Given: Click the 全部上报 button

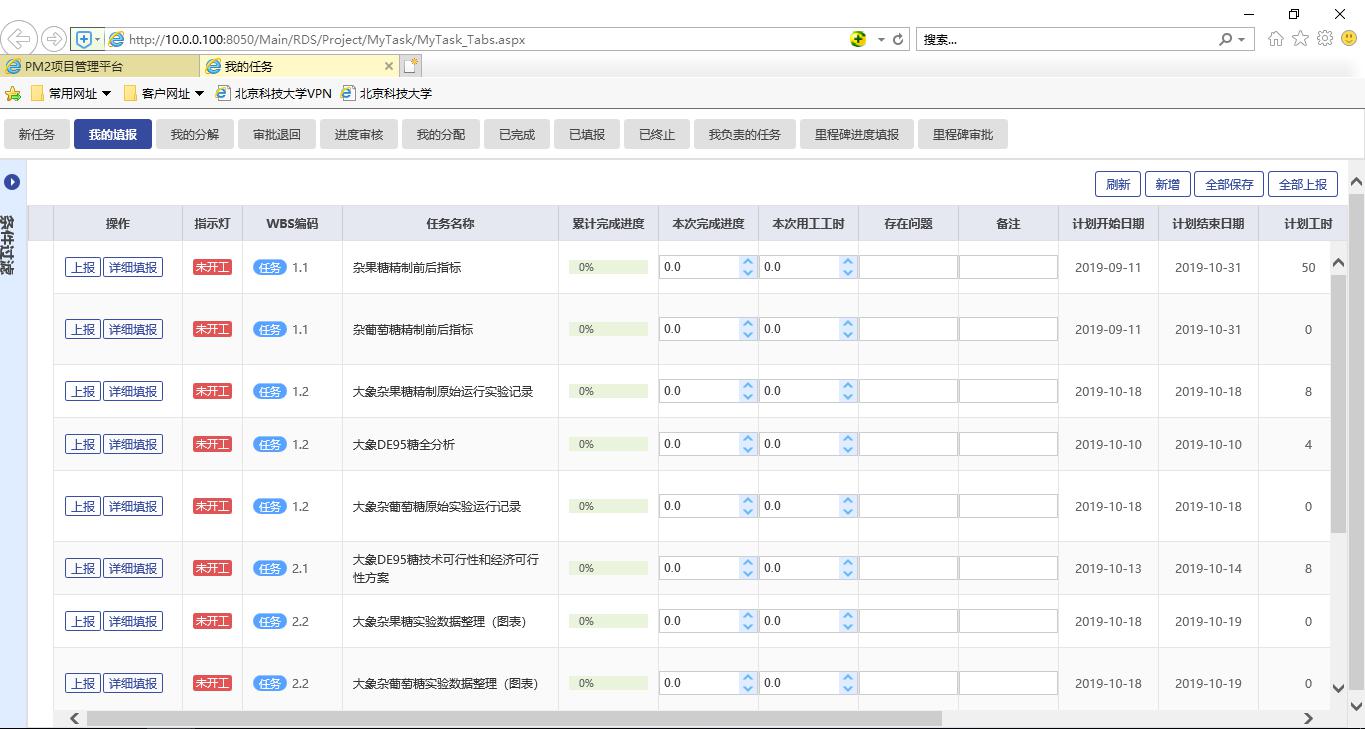Looking at the screenshot, I should (x=1302, y=184).
